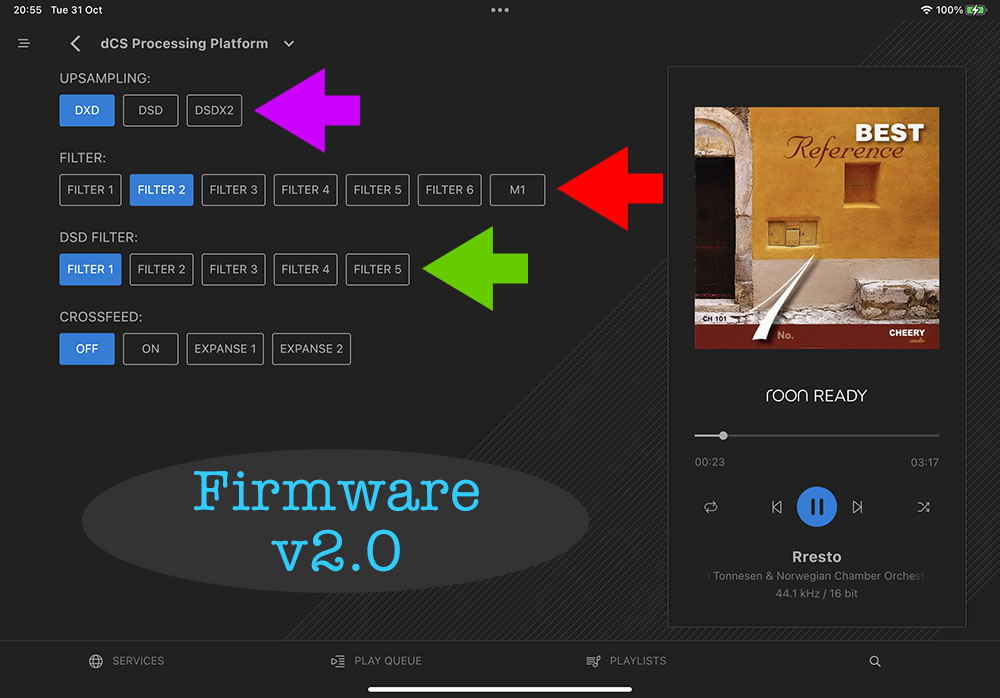Select DSD upsampling

(x=151, y=110)
